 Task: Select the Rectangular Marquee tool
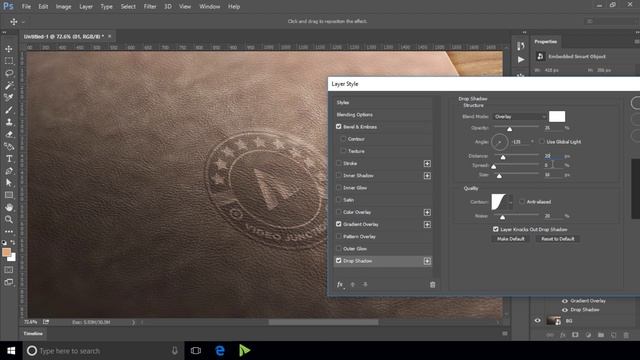(x=9, y=61)
